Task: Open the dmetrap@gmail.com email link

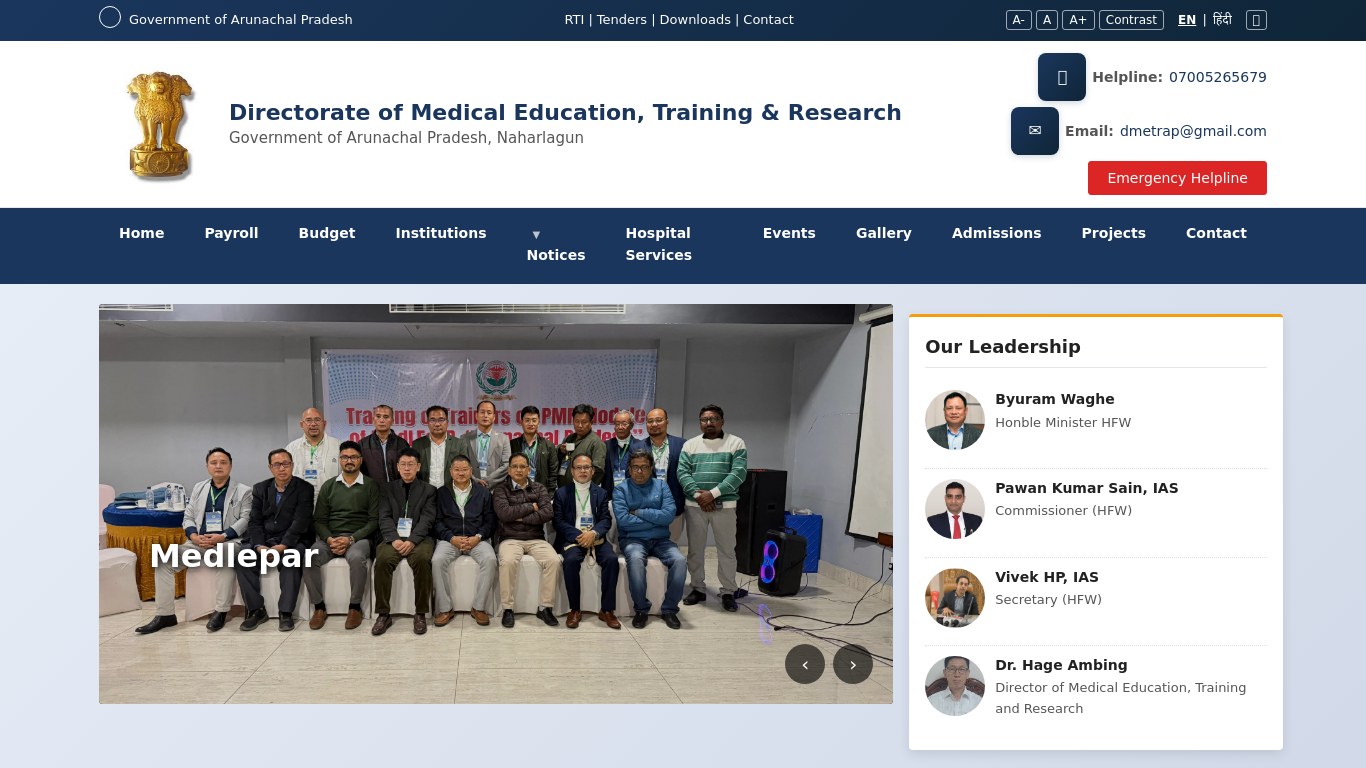Action: [x=1192, y=130]
